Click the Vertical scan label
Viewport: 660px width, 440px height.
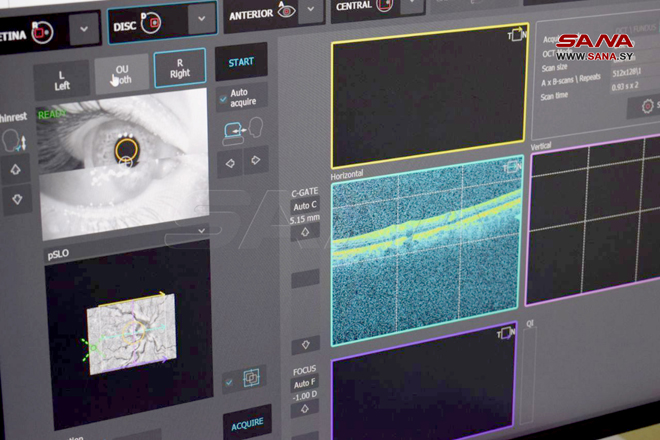(541, 147)
